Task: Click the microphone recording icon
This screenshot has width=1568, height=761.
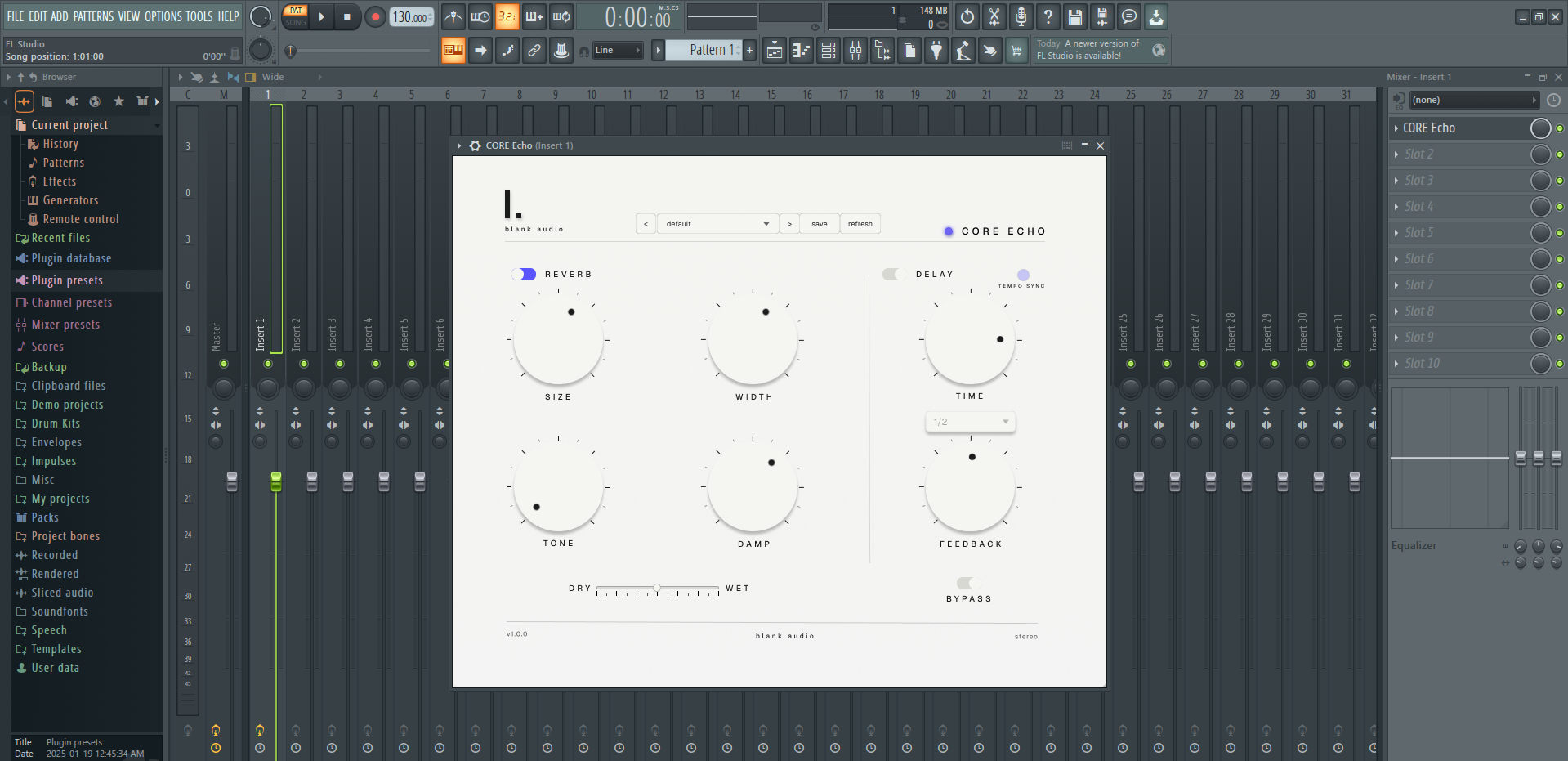Action: click(x=1021, y=16)
